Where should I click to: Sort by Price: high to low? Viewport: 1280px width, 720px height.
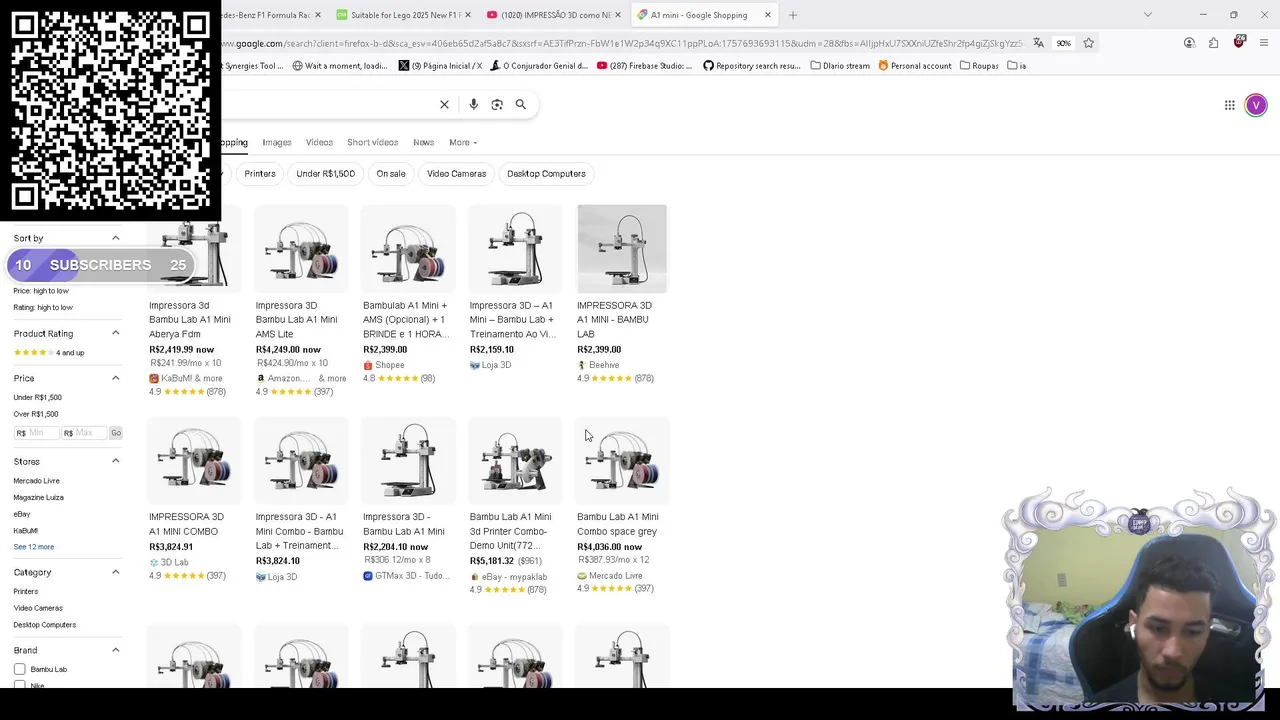click(x=41, y=291)
